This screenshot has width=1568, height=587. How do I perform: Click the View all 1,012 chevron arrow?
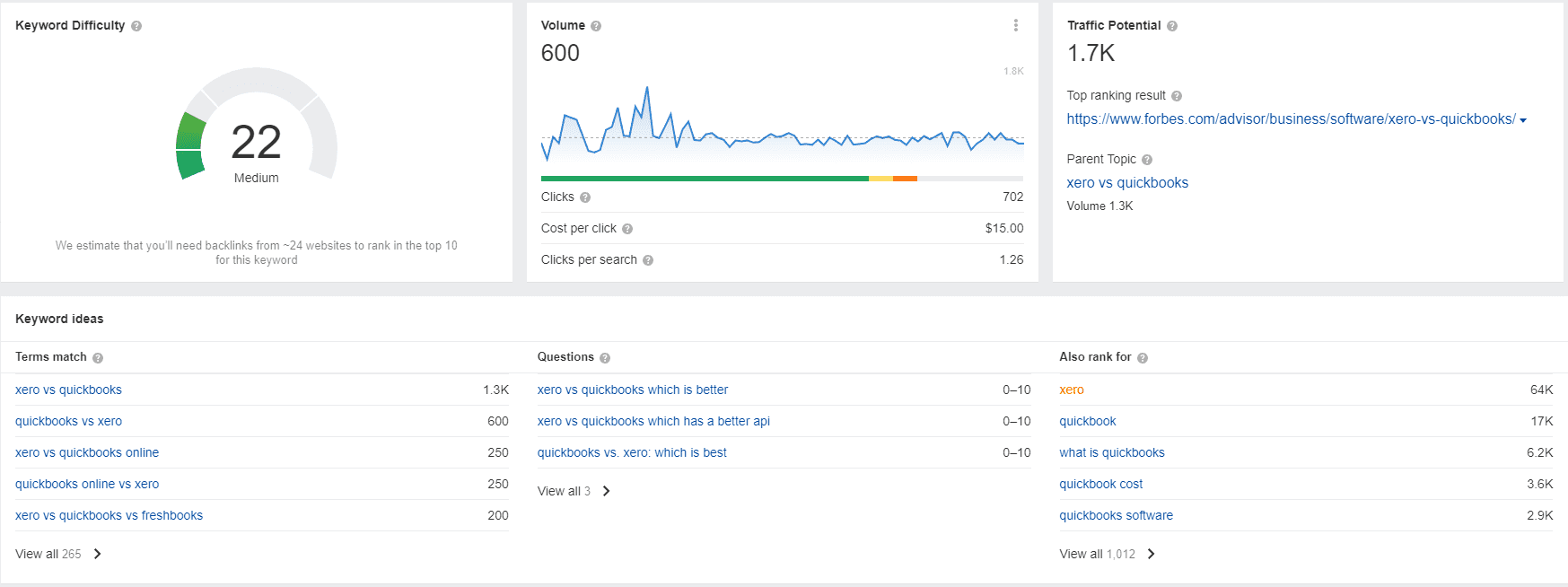point(1152,554)
